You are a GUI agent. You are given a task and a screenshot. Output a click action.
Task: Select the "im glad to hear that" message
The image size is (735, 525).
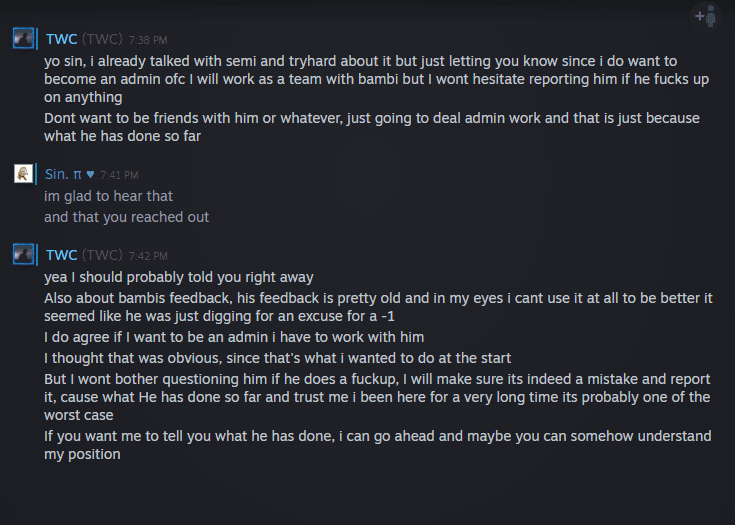point(109,196)
